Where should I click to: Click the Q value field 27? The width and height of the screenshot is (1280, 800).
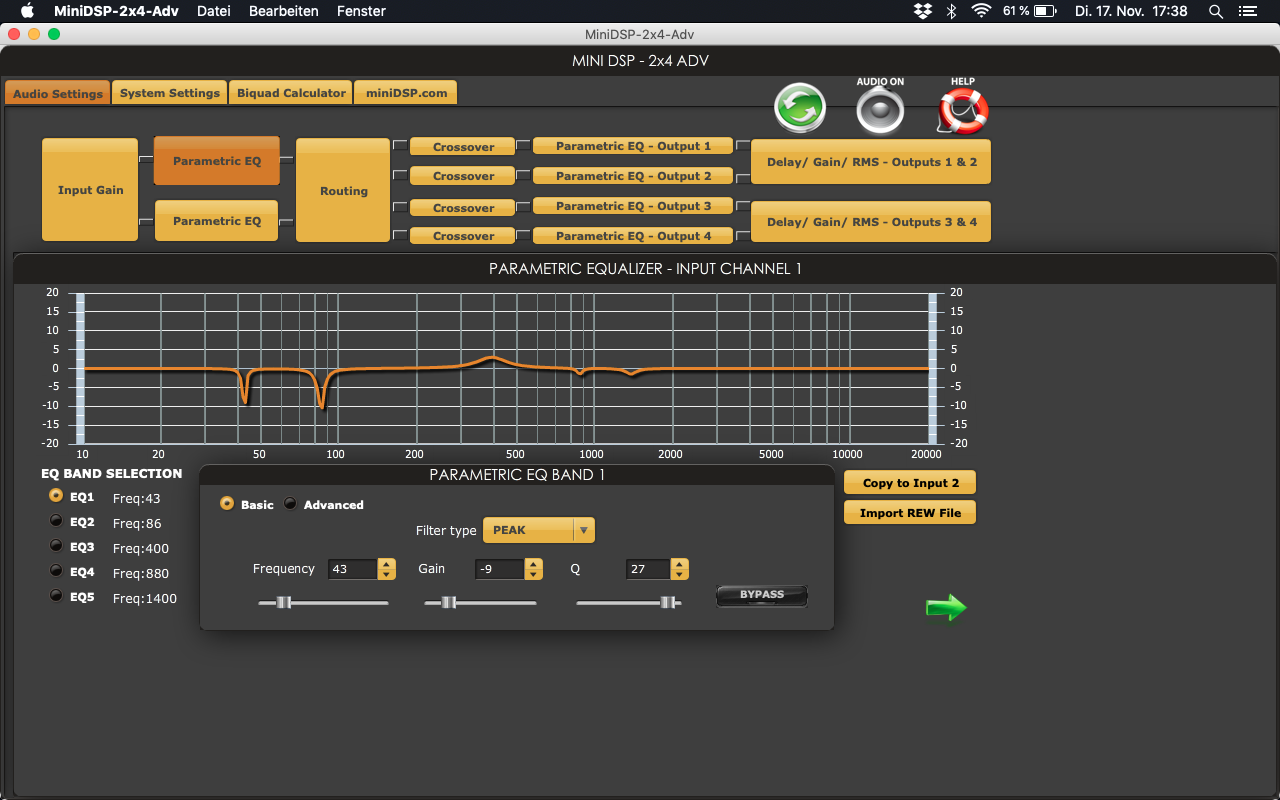point(648,569)
